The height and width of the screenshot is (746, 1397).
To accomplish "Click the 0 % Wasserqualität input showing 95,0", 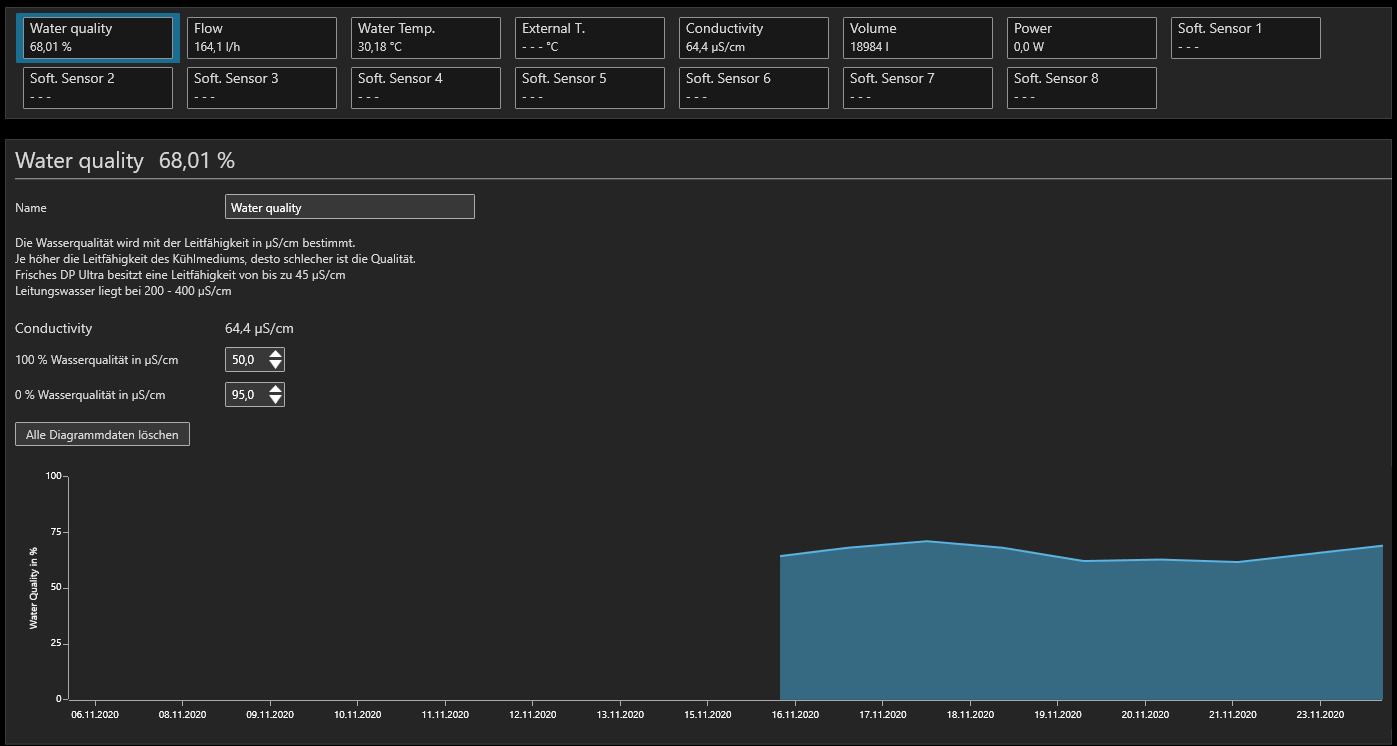I will [x=246, y=395].
